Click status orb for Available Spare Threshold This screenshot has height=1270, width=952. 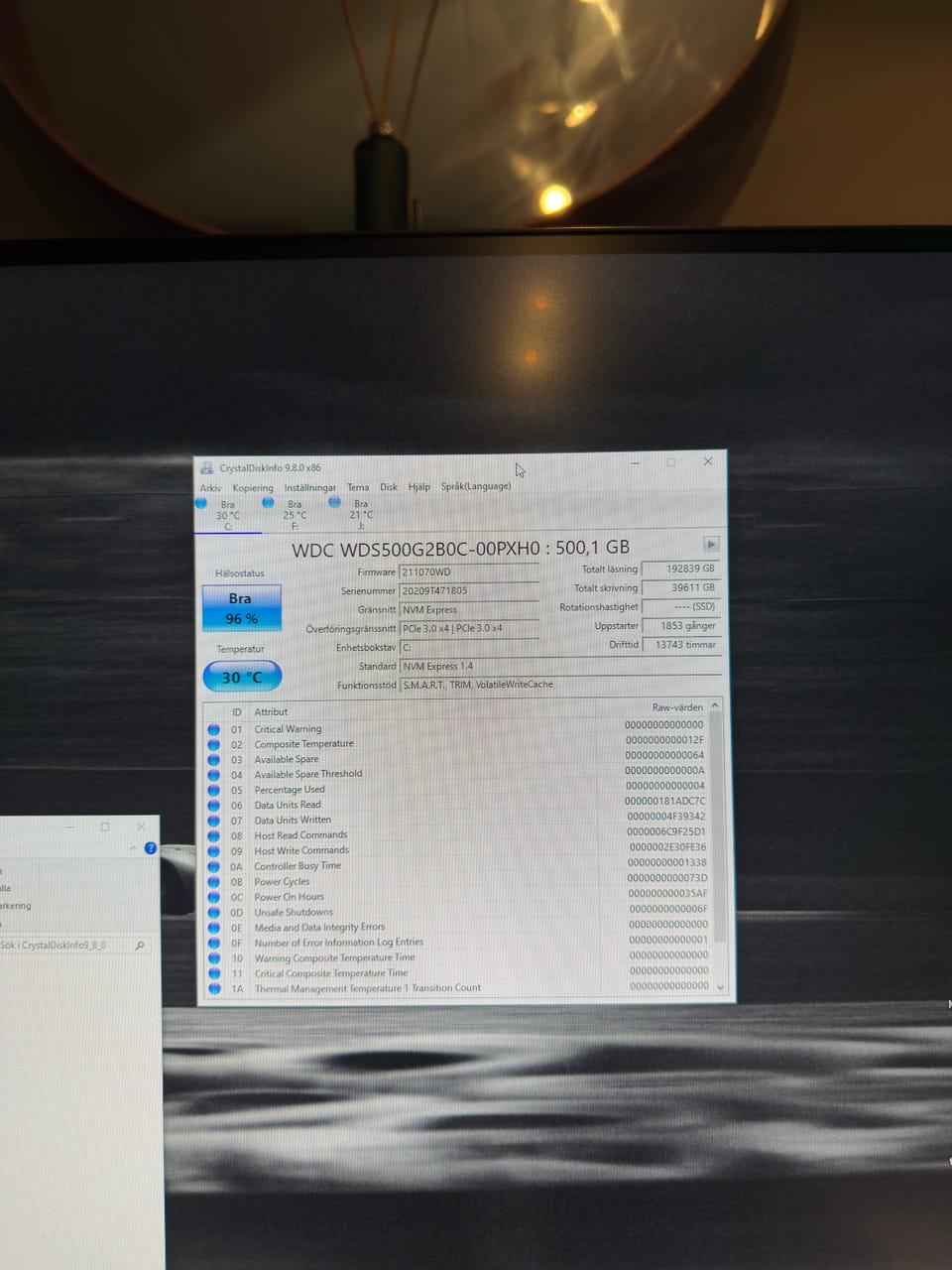[213, 775]
